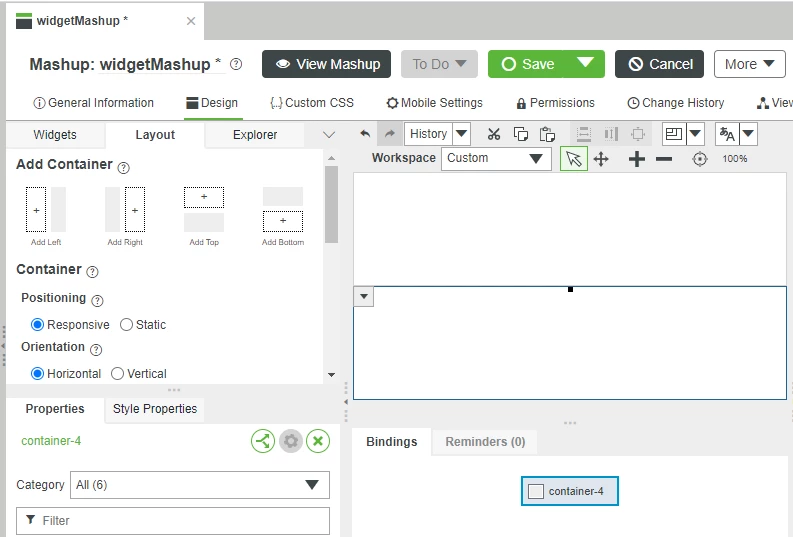
Task: Click the undo arrow in the design toolbar
Action: pyautogui.click(x=365, y=134)
